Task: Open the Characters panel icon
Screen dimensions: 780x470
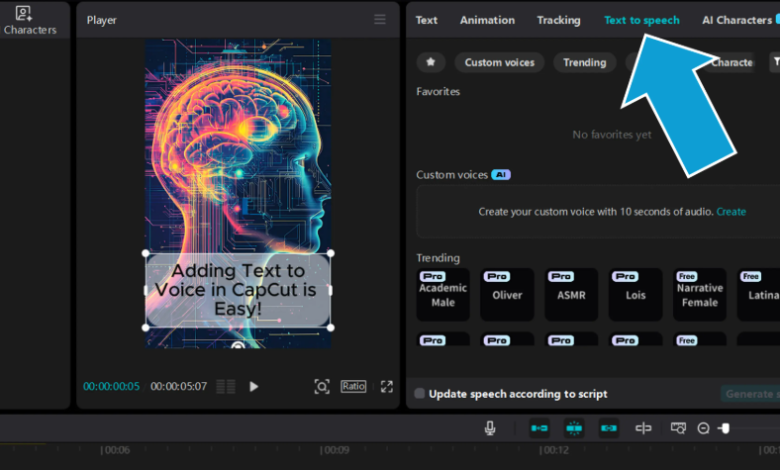Action: [x=23, y=20]
